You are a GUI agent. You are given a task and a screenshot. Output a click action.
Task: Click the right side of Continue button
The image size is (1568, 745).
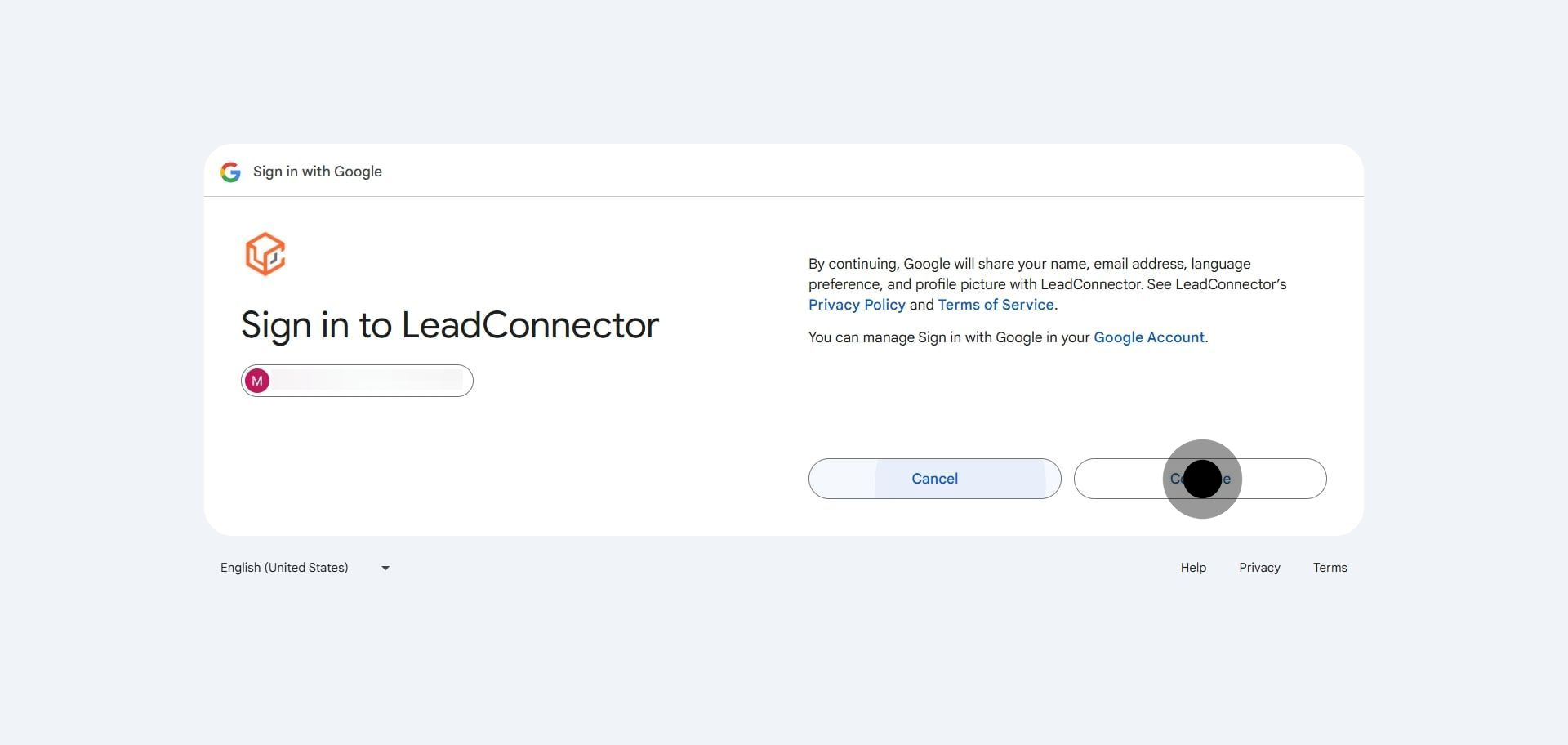(1282, 479)
